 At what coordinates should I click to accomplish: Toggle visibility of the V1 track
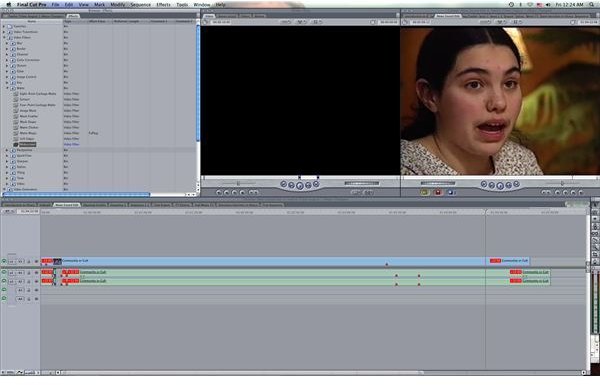4,262
